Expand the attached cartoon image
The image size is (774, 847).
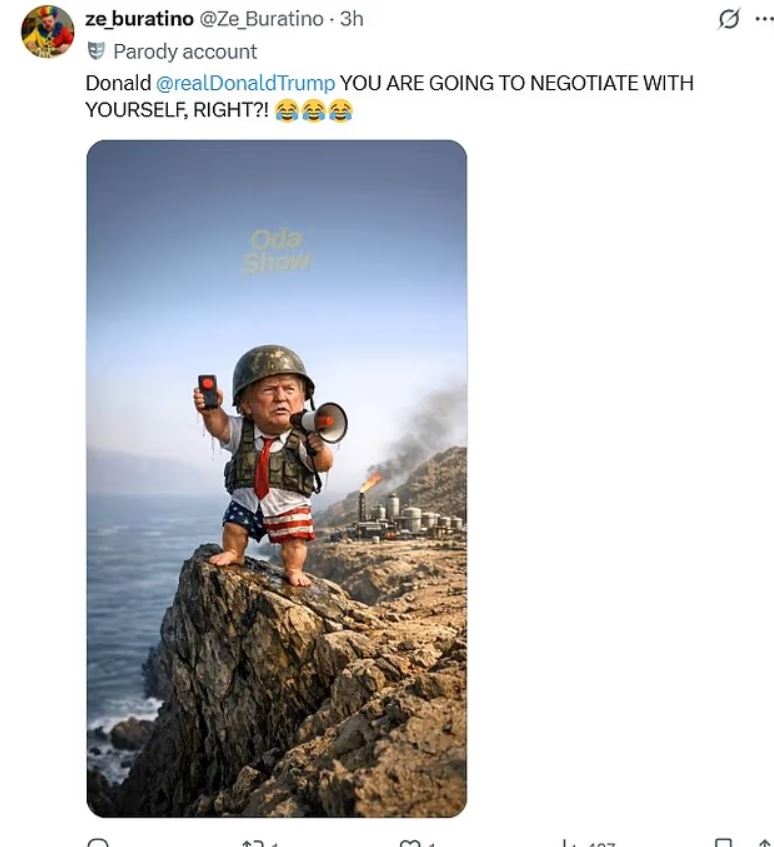click(x=276, y=478)
